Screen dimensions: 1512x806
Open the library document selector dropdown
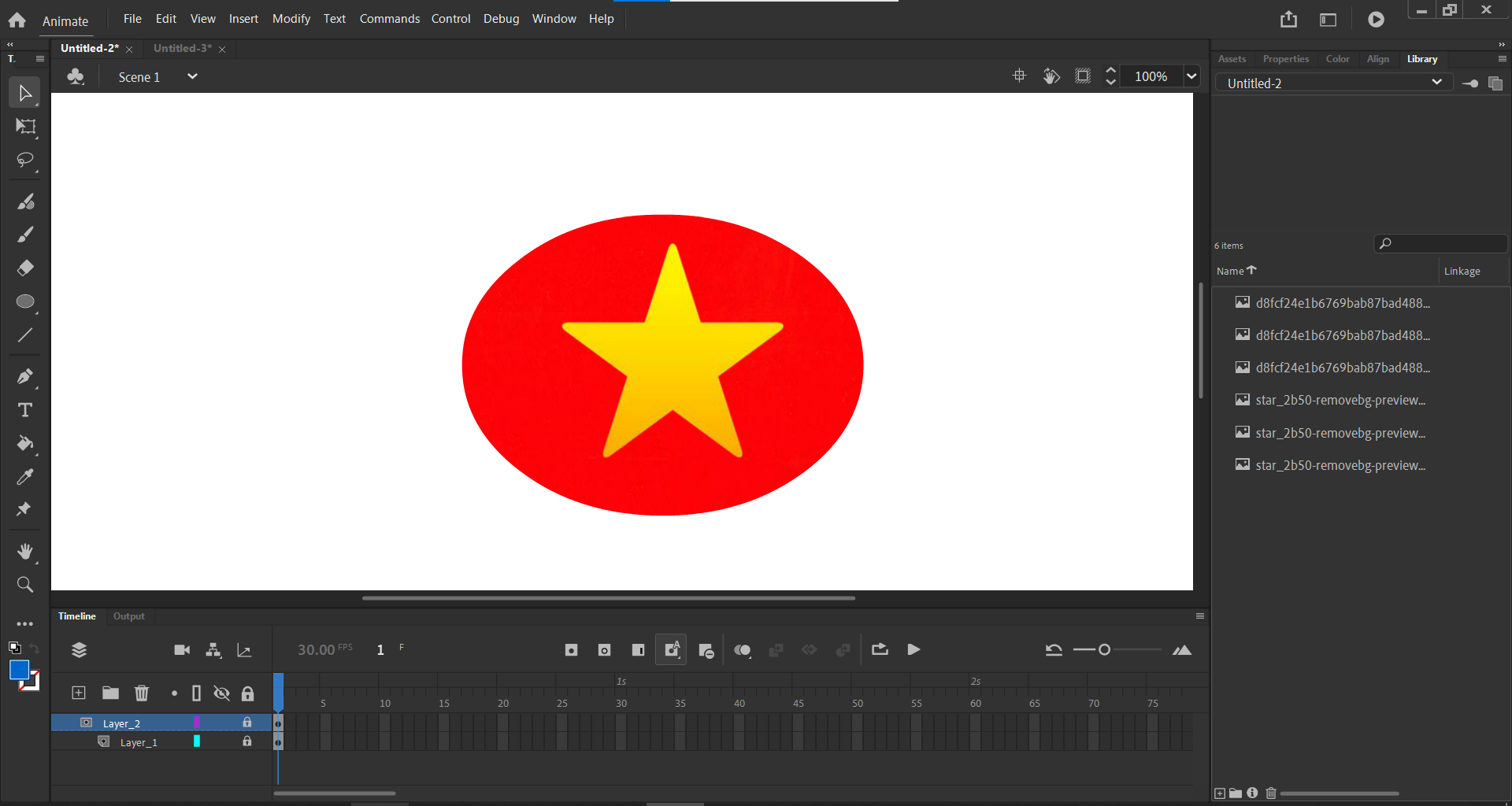click(x=1439, y=82)
